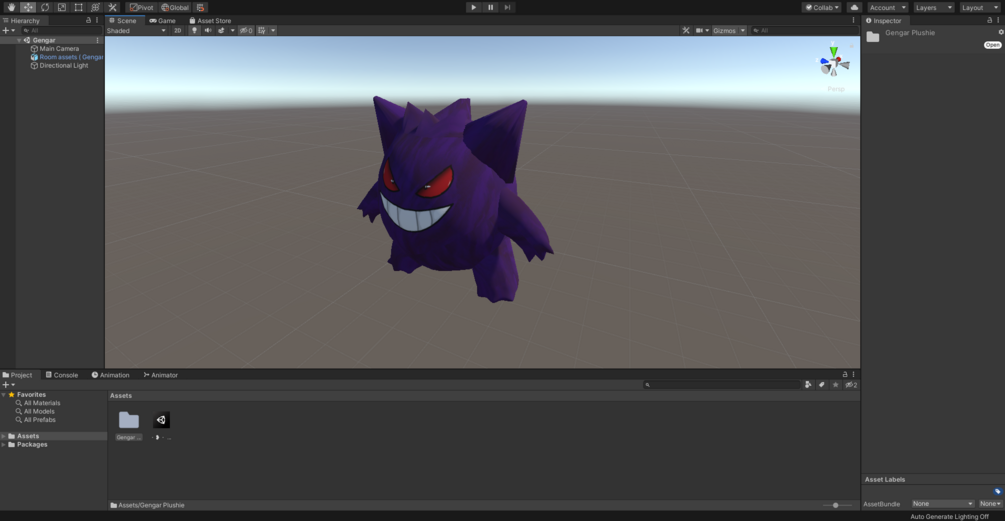
Task: Open the Inspector gear settings
Action: click(1001, 32)
